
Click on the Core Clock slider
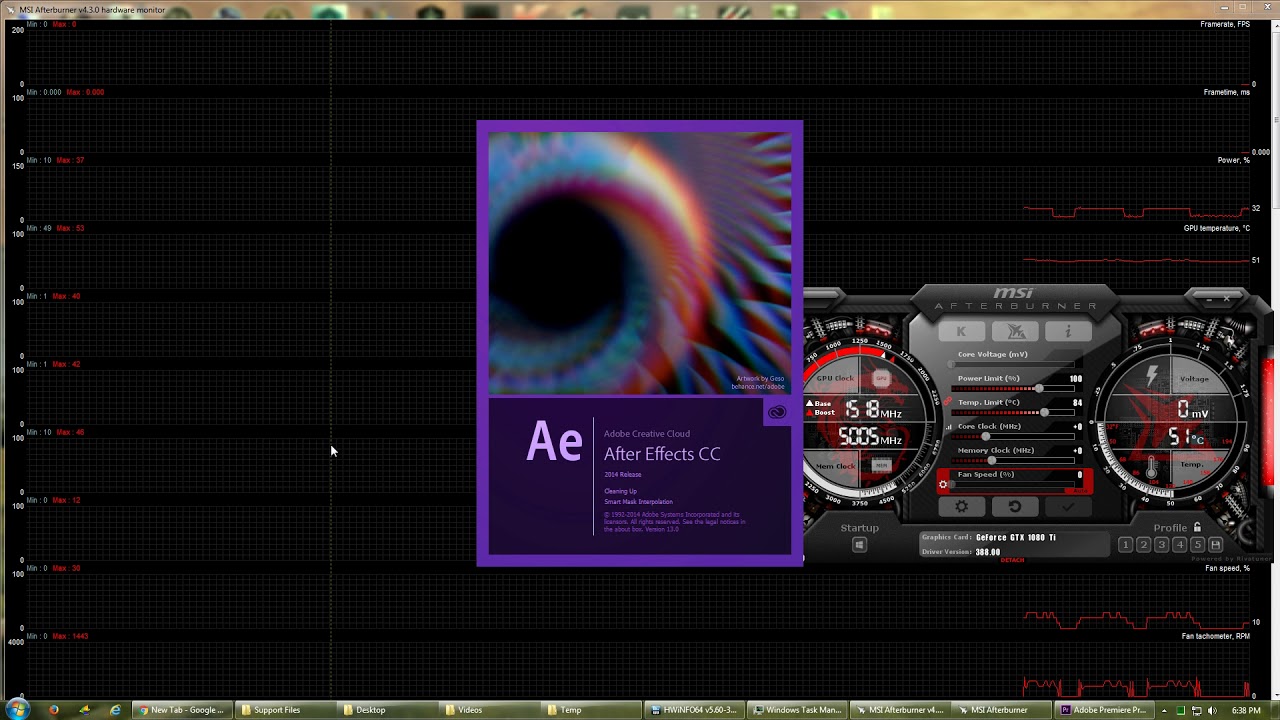point(1012,437)
